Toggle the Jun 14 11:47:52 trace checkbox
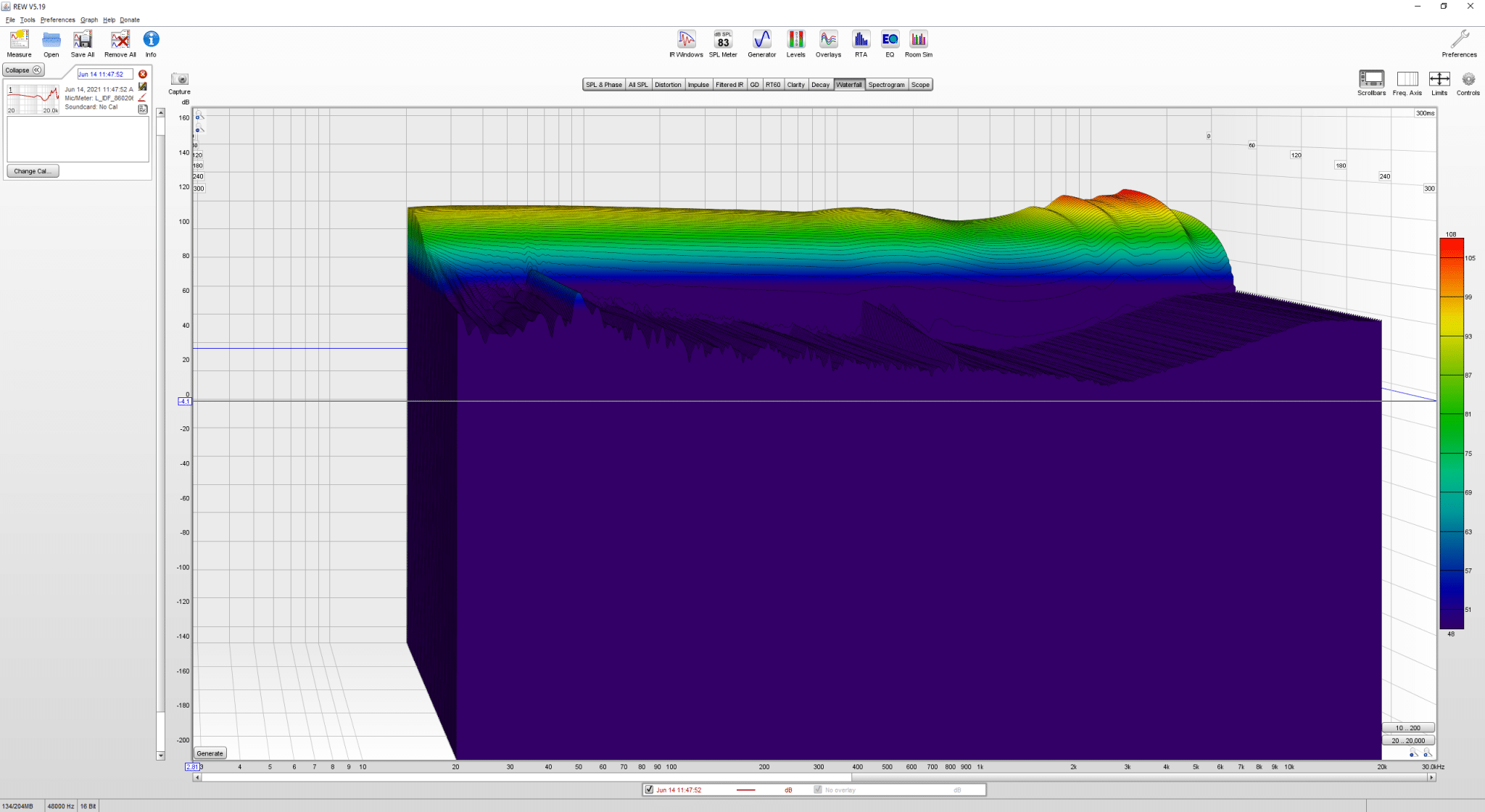1485x812 pixels. [x=649, y=790]
